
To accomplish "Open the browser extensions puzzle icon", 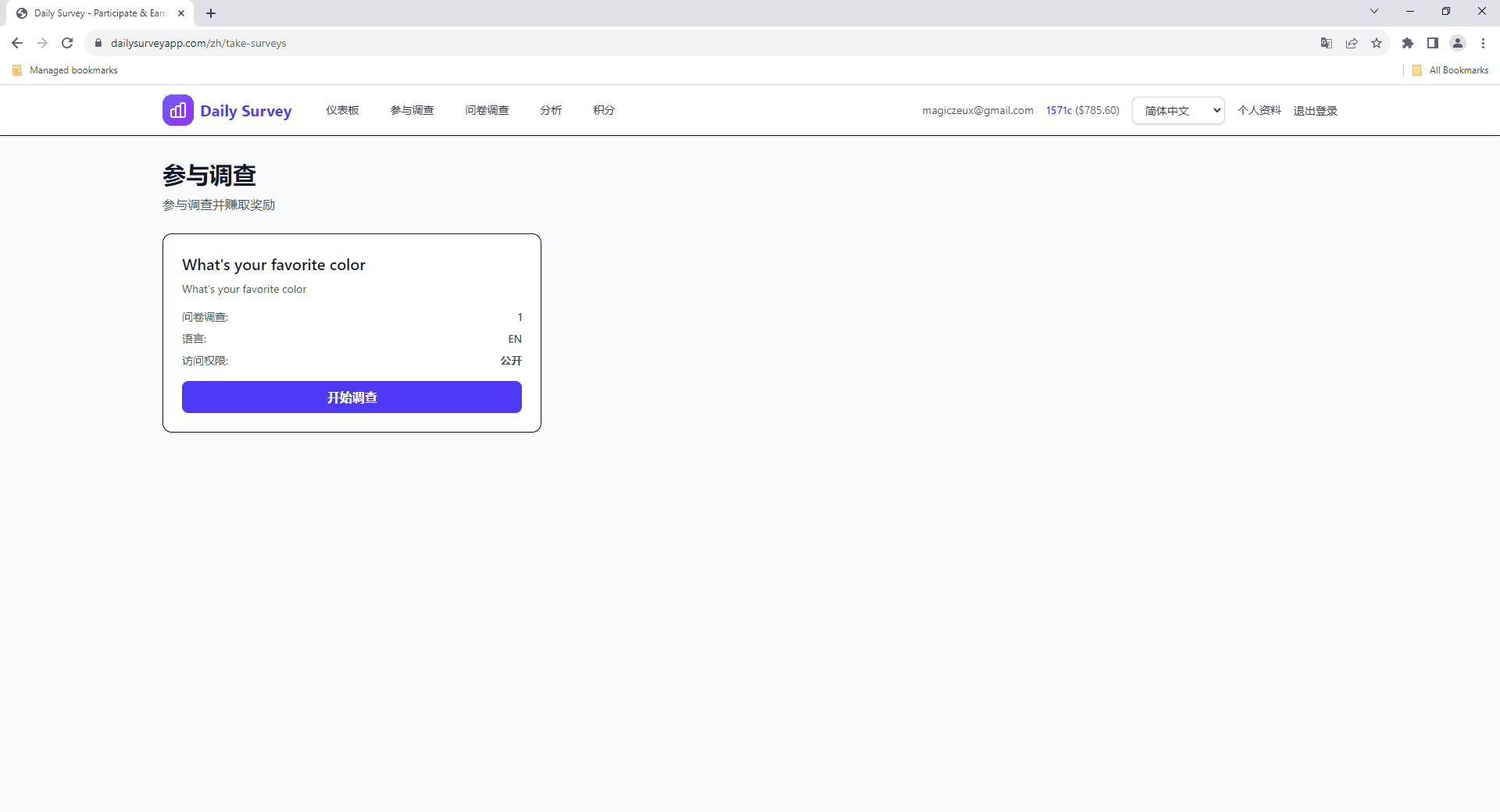I will click(1408, 43).
